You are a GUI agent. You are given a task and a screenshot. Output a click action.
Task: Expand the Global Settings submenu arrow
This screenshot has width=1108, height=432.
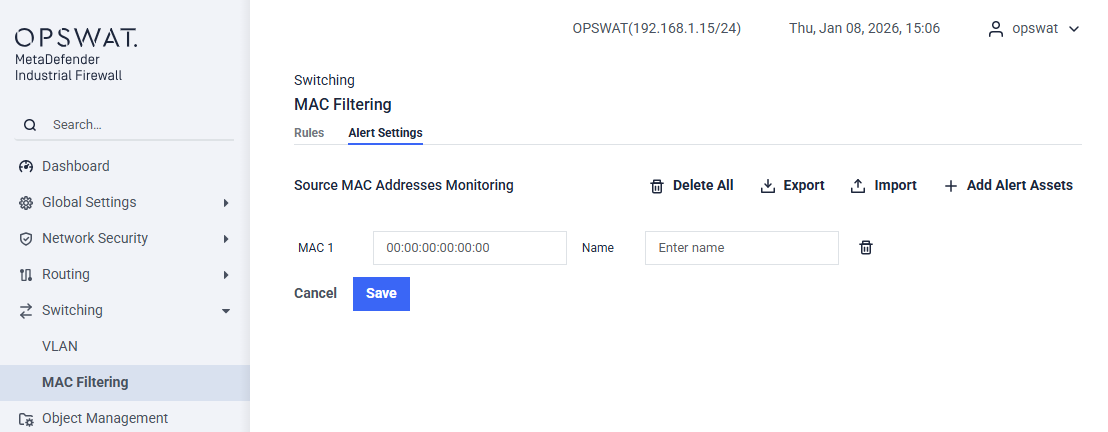[x=226, y=203]
